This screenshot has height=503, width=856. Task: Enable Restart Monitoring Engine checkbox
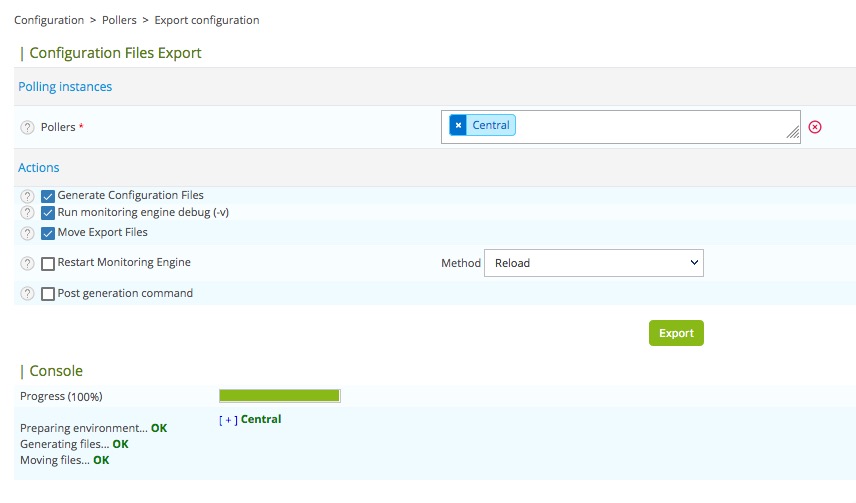pyautogui.click(x=48, y=264)
